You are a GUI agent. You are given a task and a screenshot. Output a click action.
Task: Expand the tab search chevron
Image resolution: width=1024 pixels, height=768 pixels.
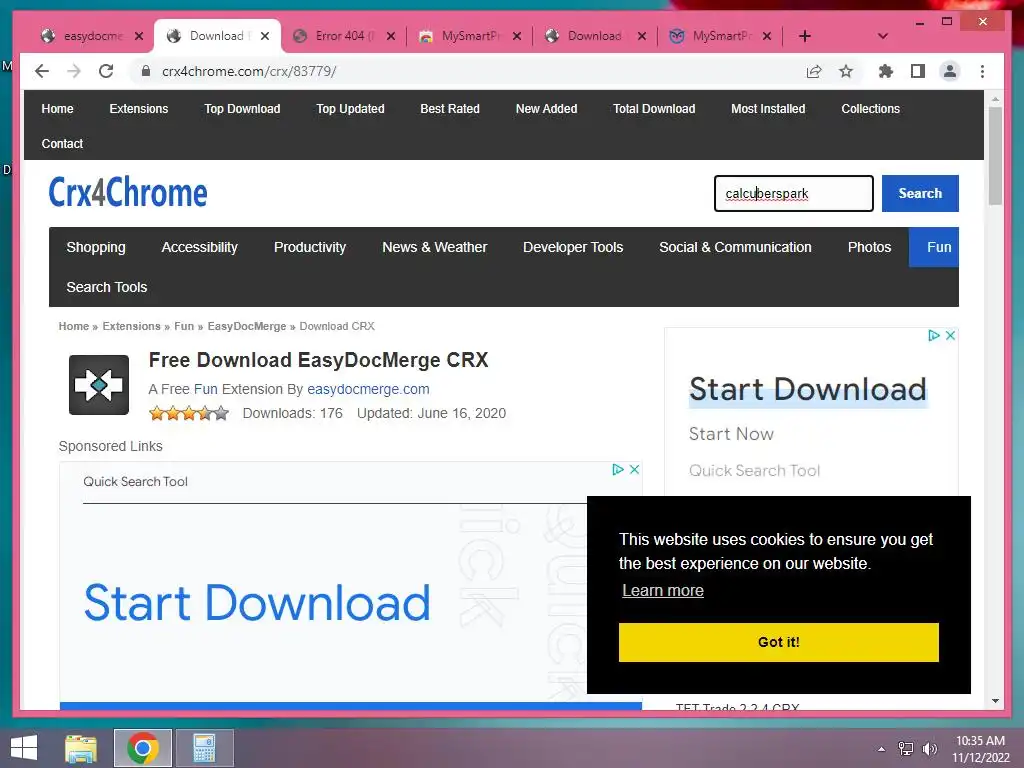(882, 36)
